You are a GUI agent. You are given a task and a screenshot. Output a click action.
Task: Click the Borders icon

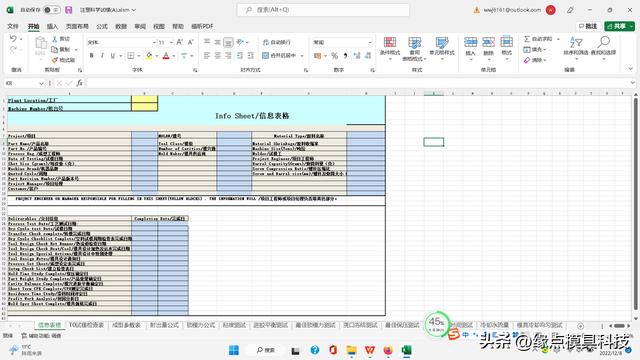(131, 56)
